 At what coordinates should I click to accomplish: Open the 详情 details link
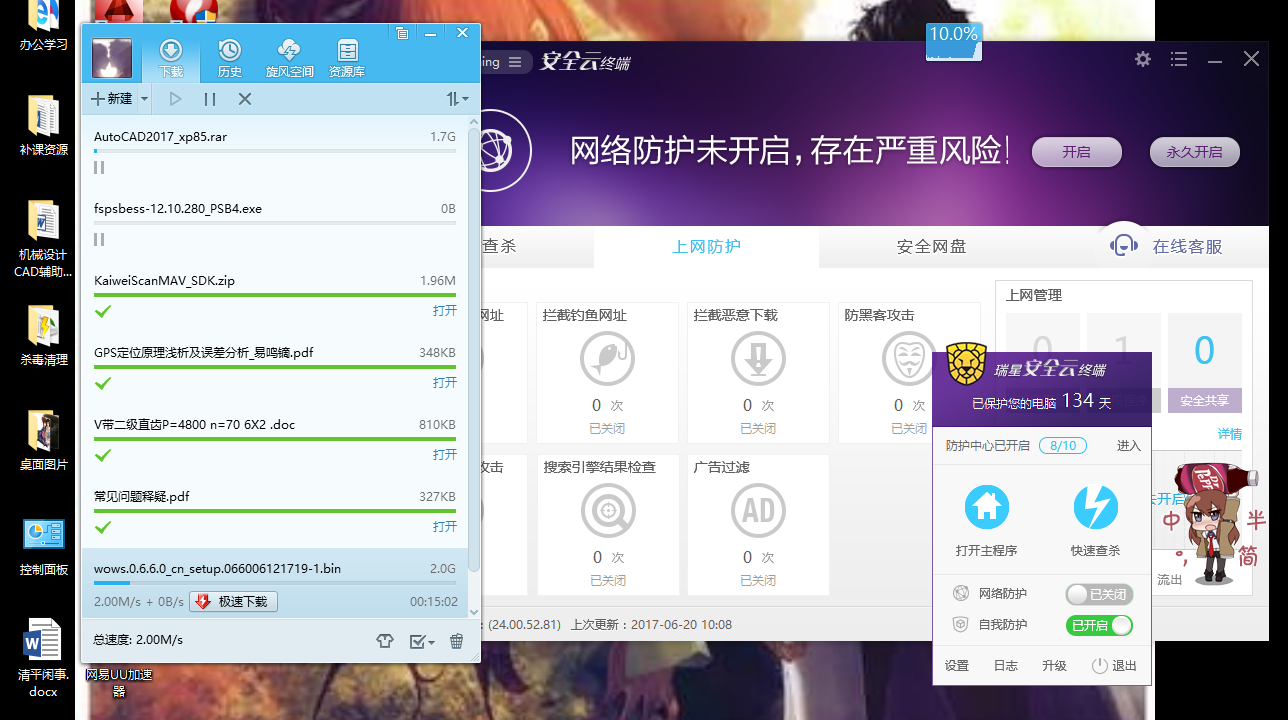1230,434
